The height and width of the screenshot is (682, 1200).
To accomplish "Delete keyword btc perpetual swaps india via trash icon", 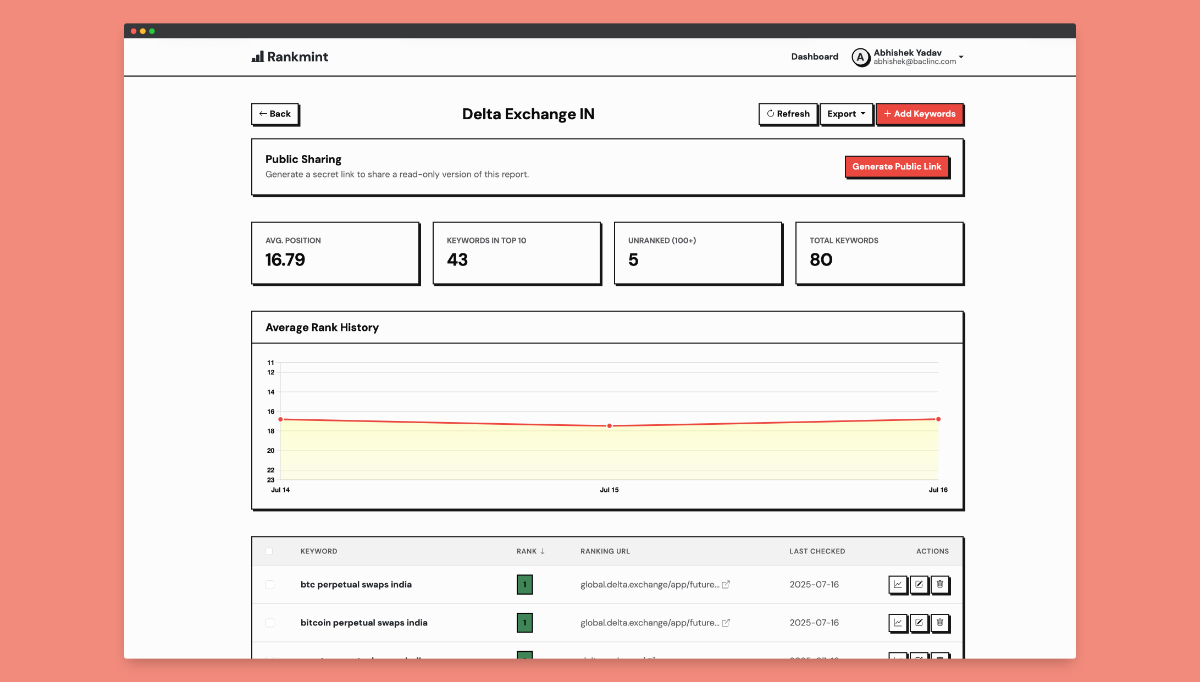I will pyautogui.click(x=940, y=584).
